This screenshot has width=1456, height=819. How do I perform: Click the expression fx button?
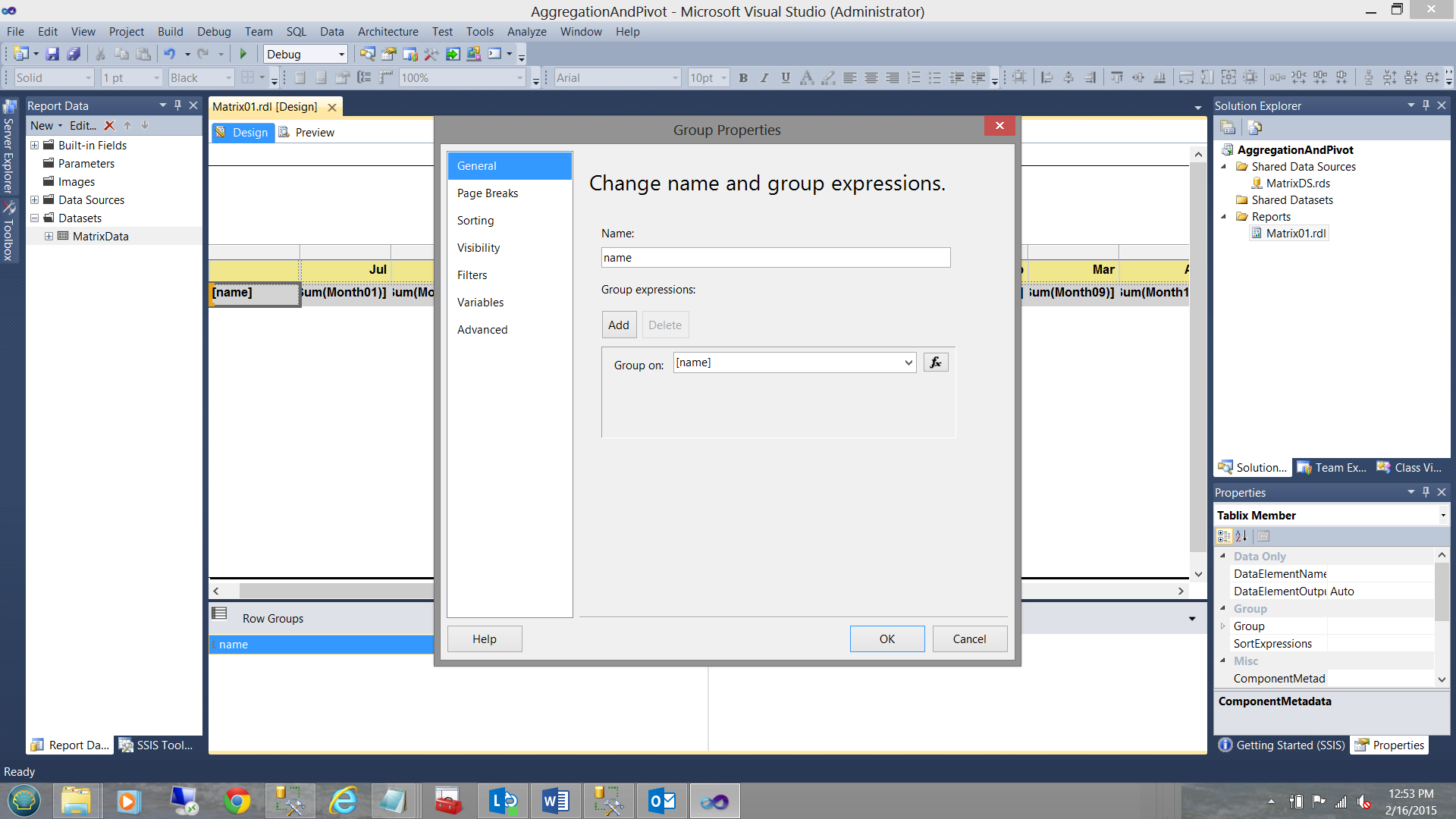click(x=936, y=362)
